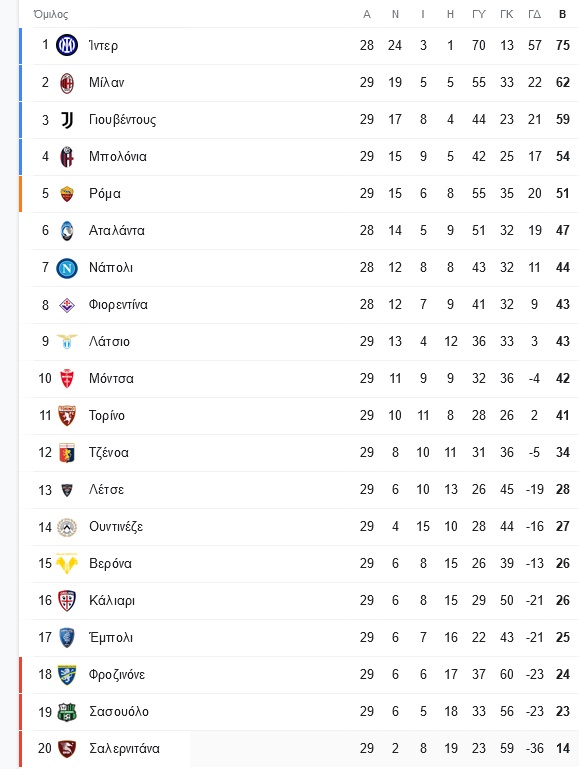Click the bold Β points header

(x=562, y=14)
